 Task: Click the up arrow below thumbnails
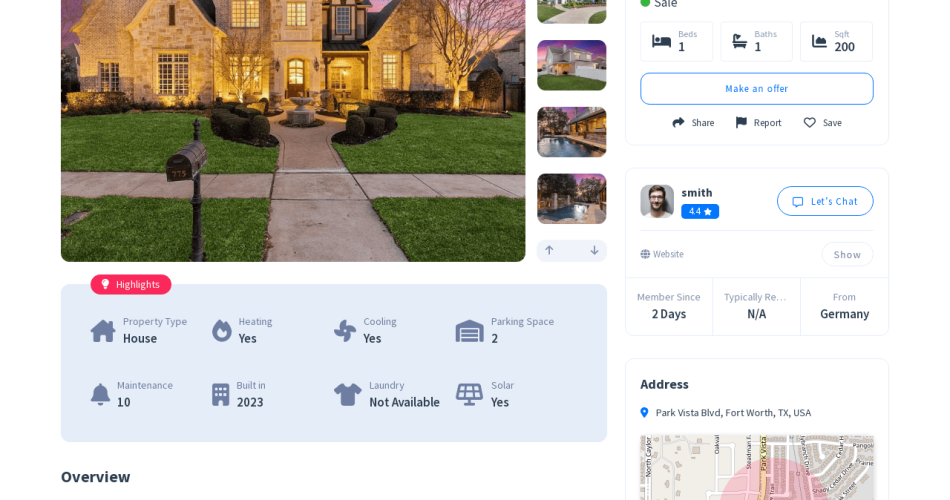(x=549, y=250)
